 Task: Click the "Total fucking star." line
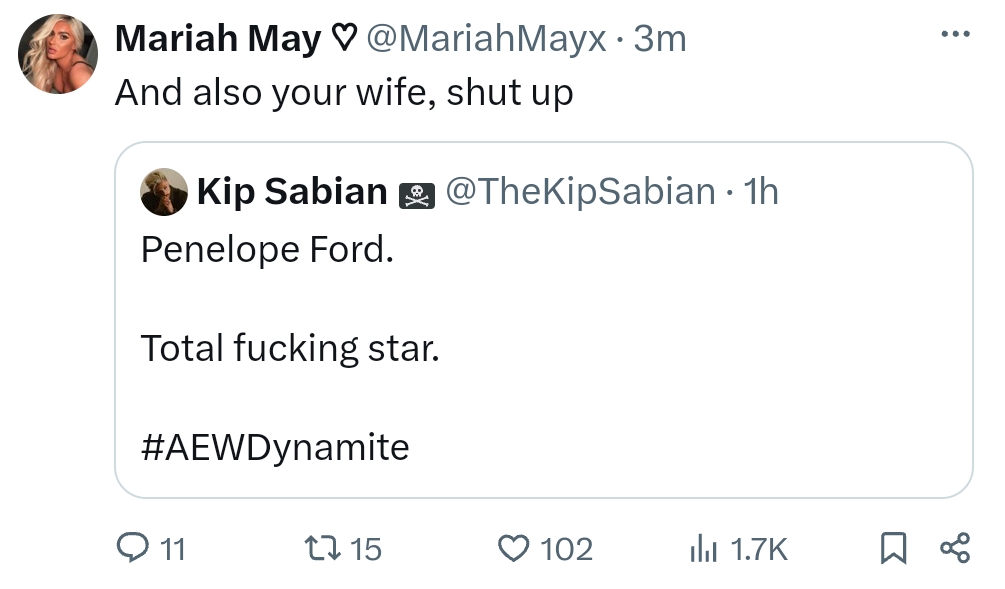(290, 348)
